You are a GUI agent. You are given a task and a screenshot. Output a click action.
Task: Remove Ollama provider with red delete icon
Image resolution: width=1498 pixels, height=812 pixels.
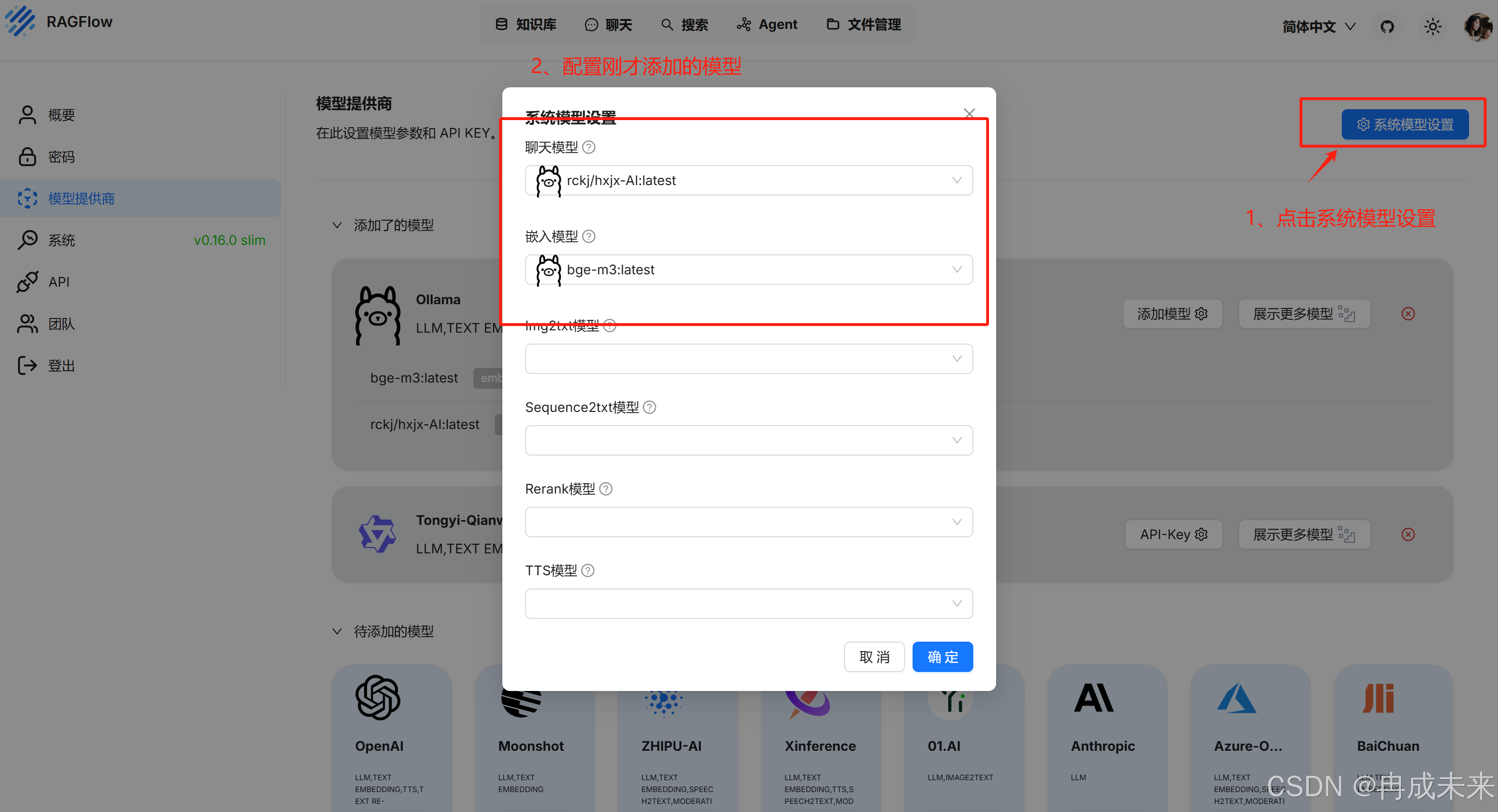click(1408, 314)
